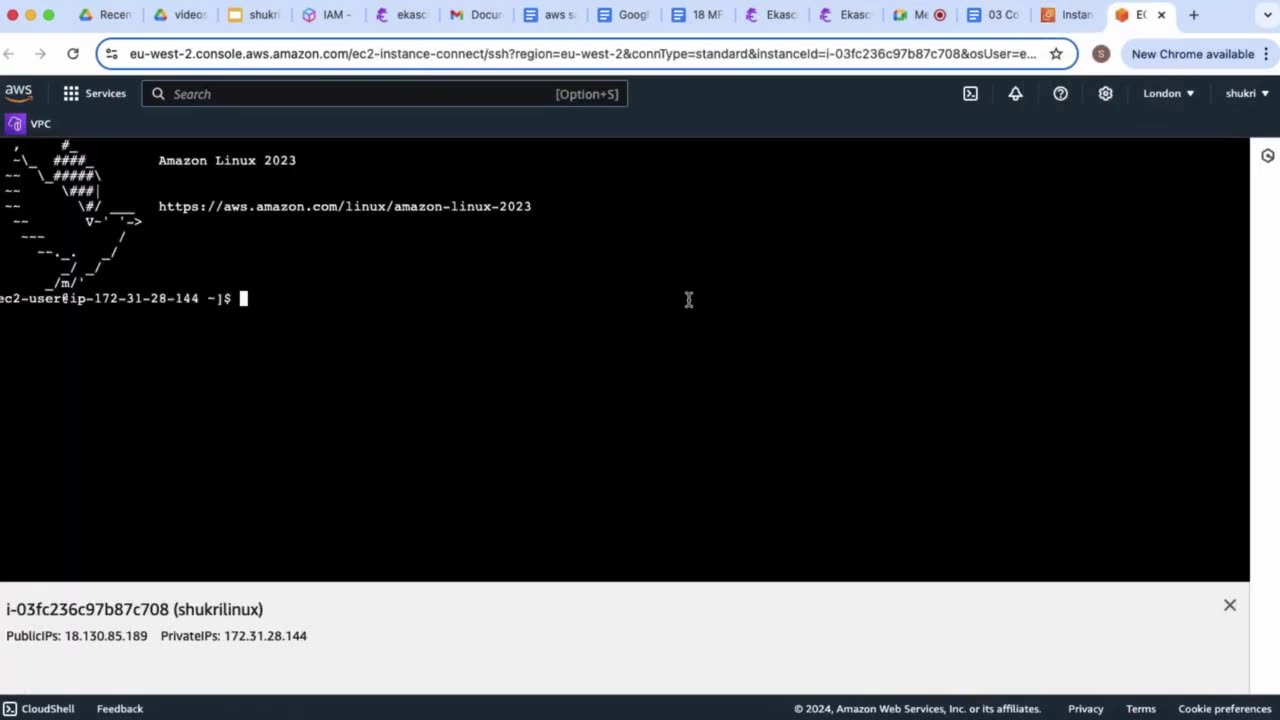
Task: Click the Services label in navigation
Action: pyautogui.click(x=106, y=93)
